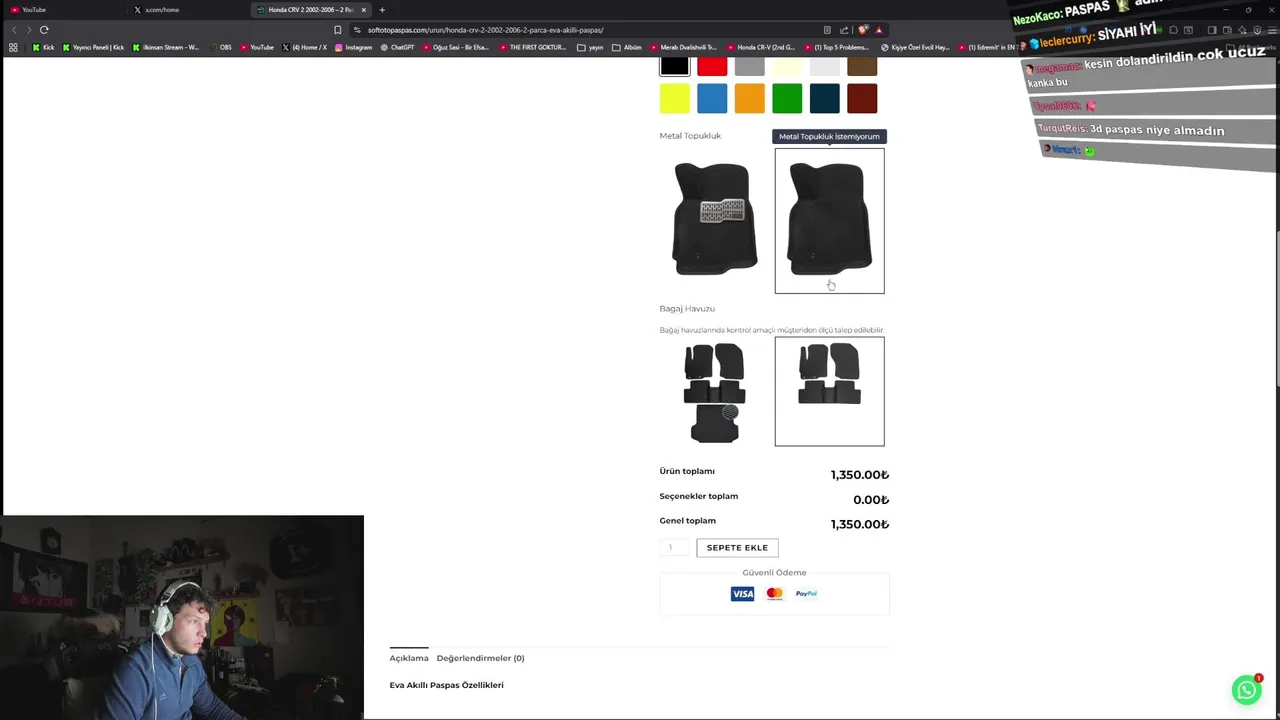Open (1) Edremit' in EN bookmark

click(x=987, y=47)
